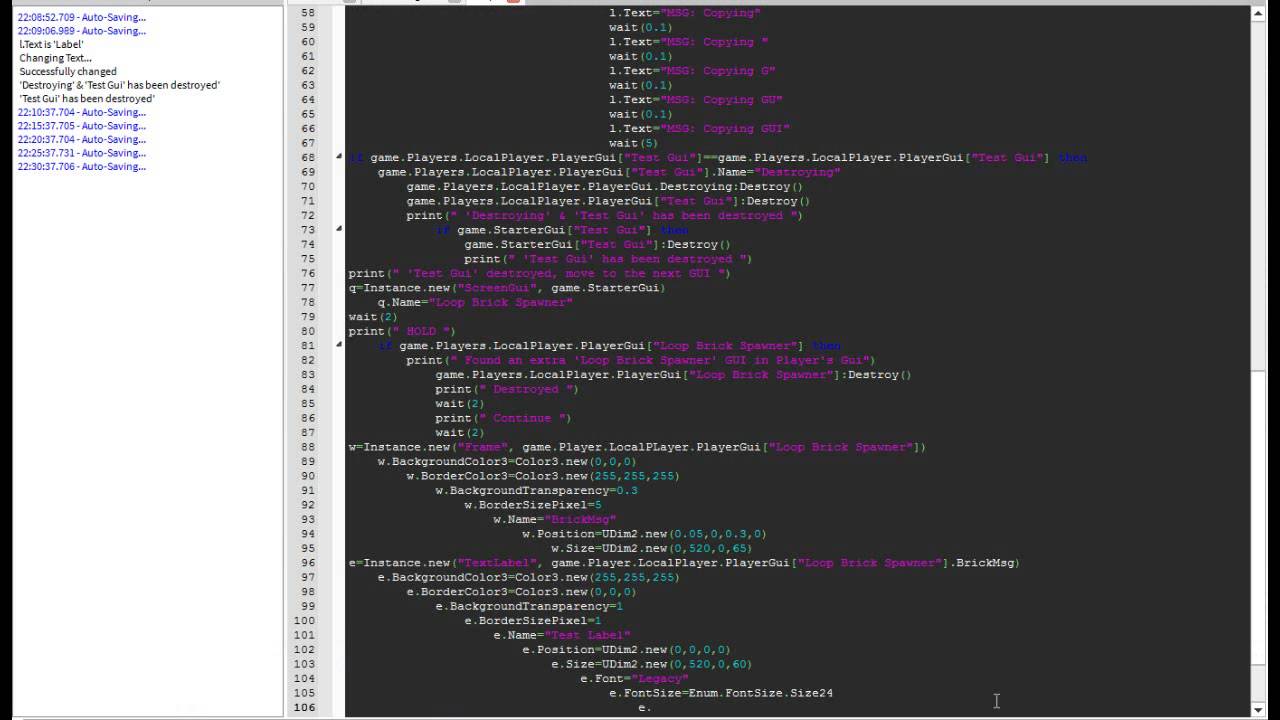This screenshot has width=1280, height=720.
Task: Collapse the code fold at line 81
Action: (338, 345)
